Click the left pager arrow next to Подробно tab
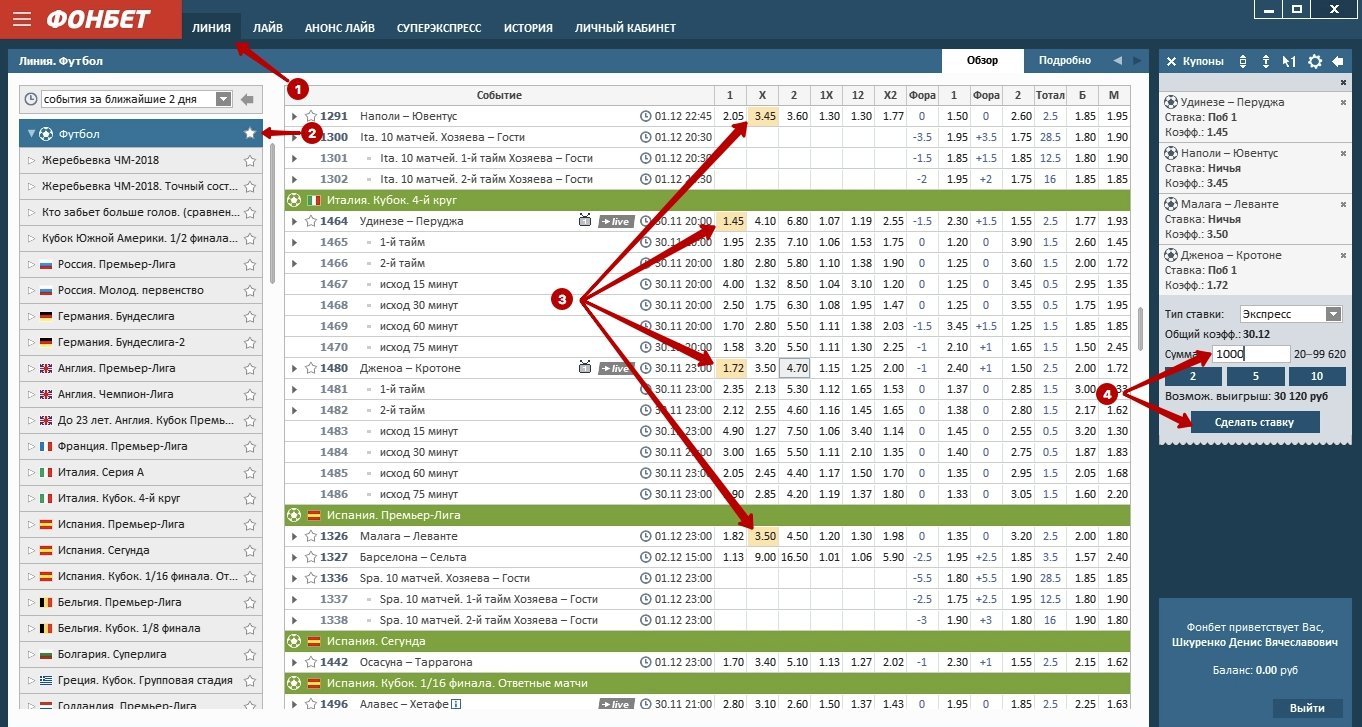Screen dimensions: 1362x727 click(x=1118, y=60)
